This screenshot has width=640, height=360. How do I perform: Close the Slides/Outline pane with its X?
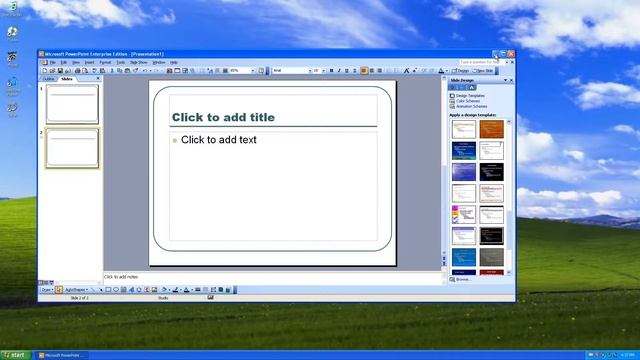[98, 78]
